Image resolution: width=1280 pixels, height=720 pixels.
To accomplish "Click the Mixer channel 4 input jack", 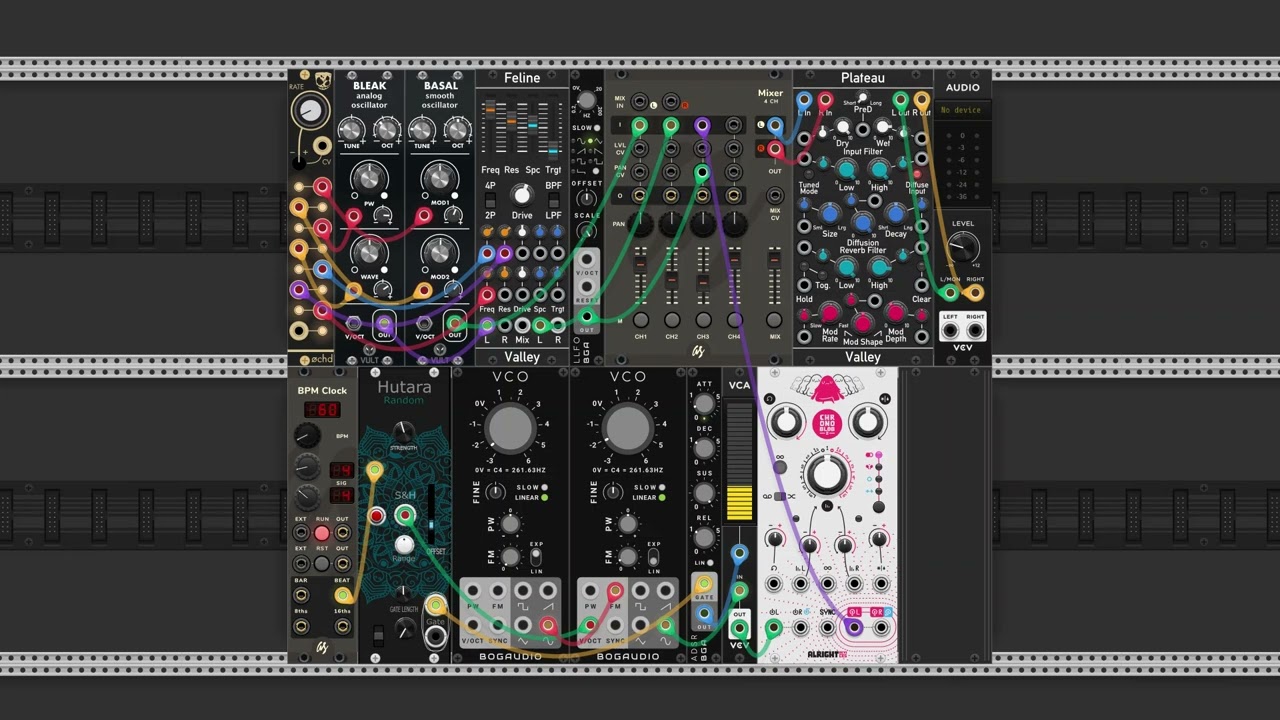I will click(x=734, y=125).
